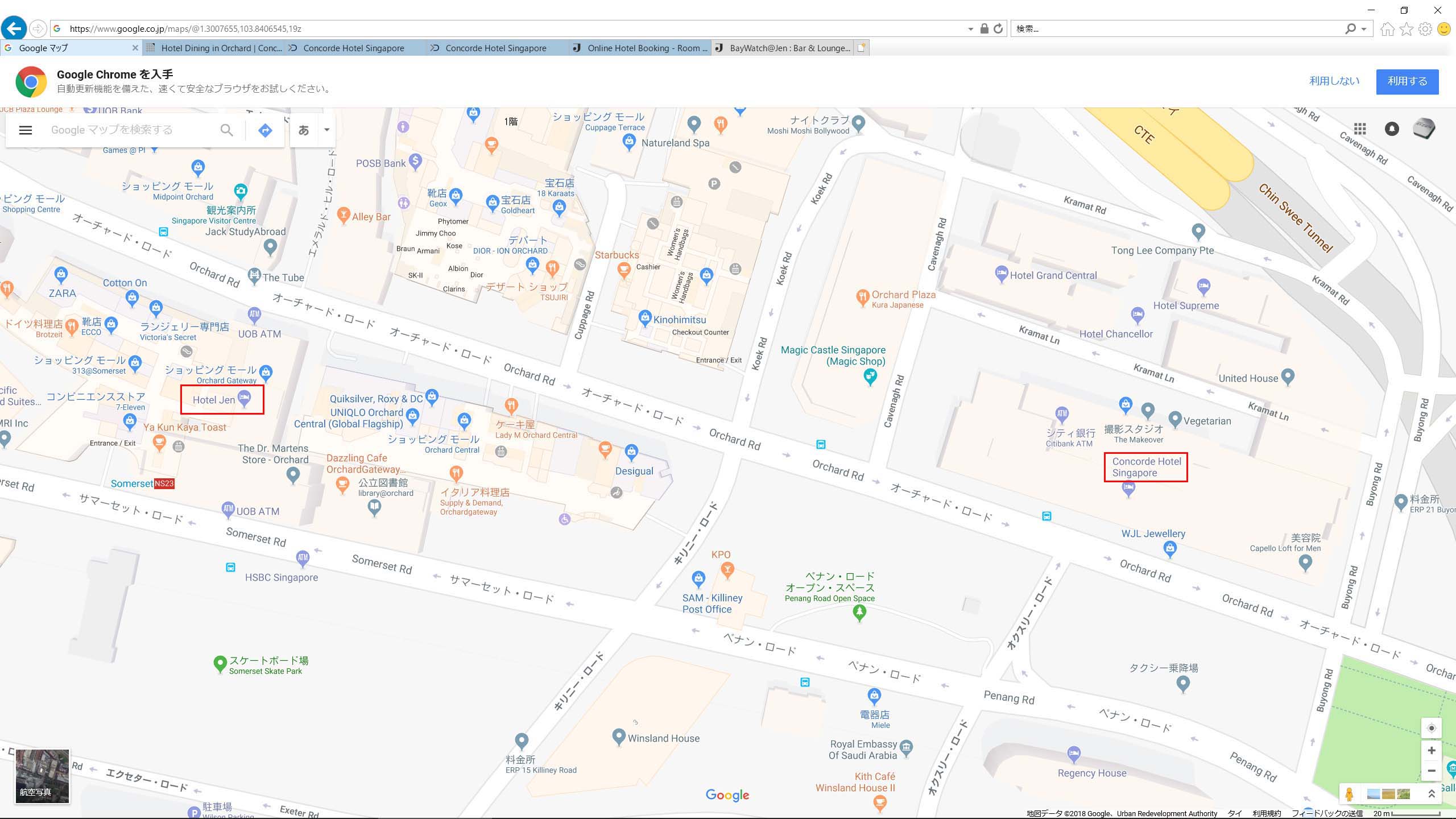
Task: Show my location on the map
Action: pyautogui.click(x=1432, y=728)
